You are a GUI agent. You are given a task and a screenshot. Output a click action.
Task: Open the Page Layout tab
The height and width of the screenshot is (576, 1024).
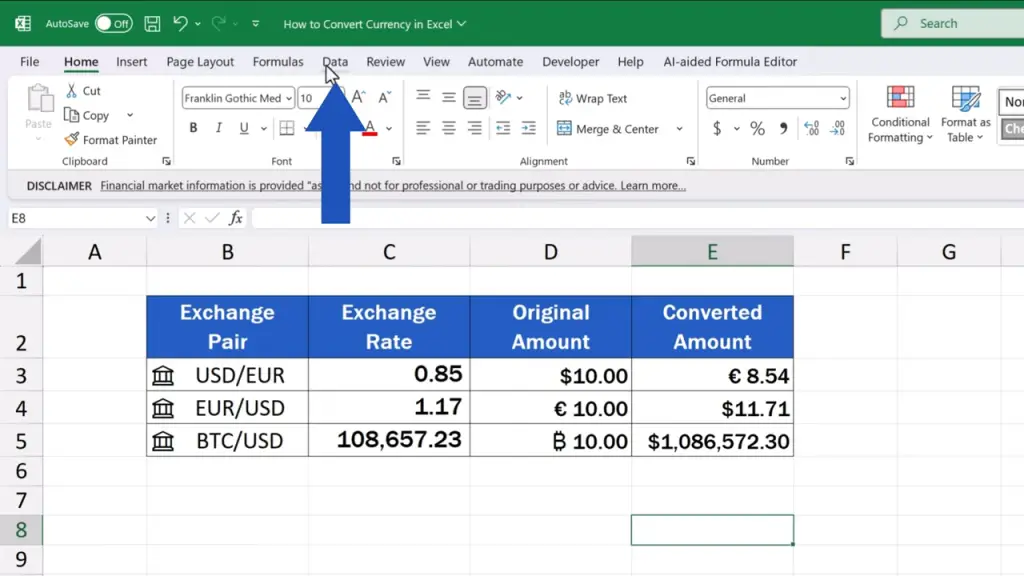coord(200,62)
